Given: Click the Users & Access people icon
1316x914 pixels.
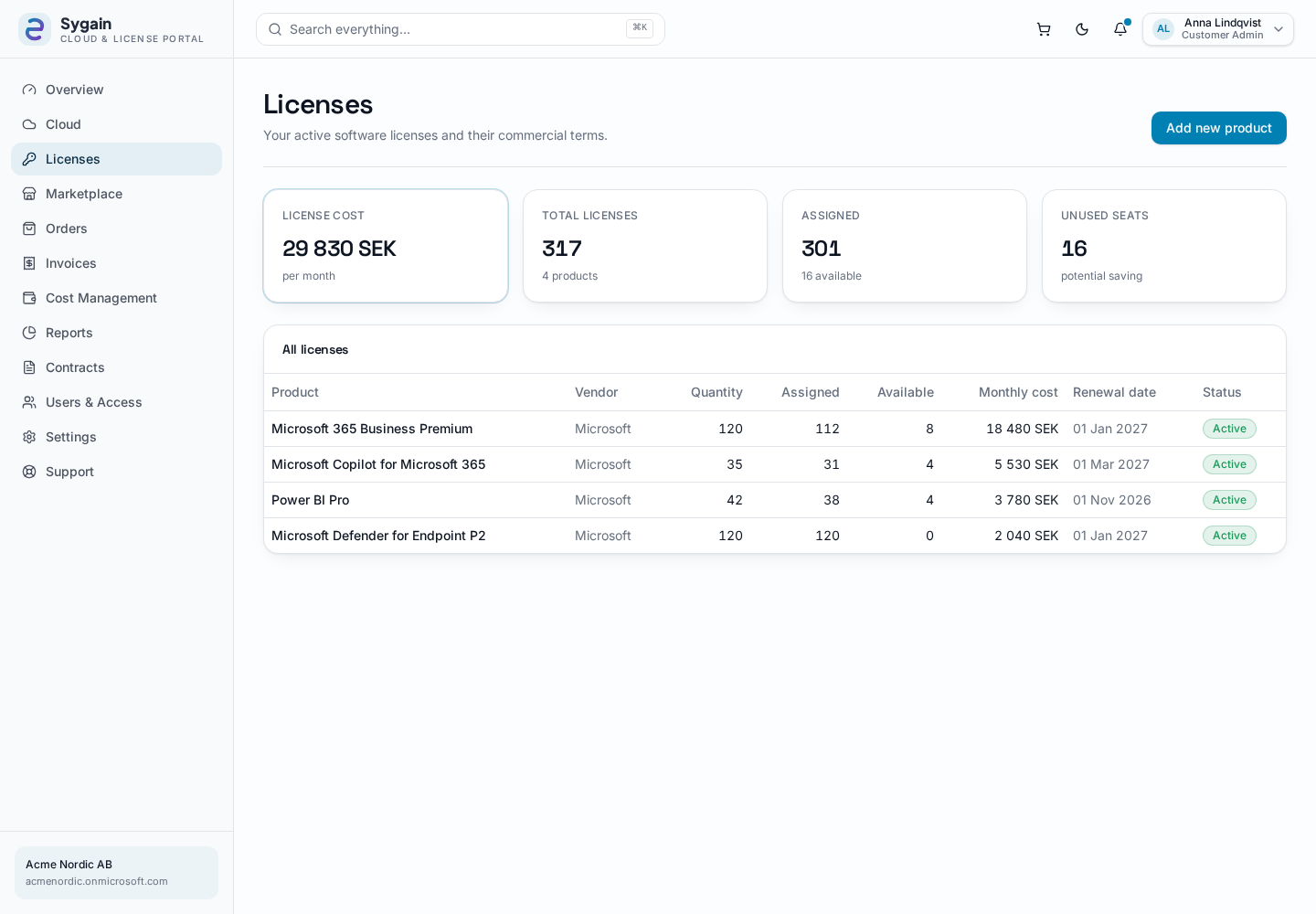Looking at the screenshot, I should (29, 402).
